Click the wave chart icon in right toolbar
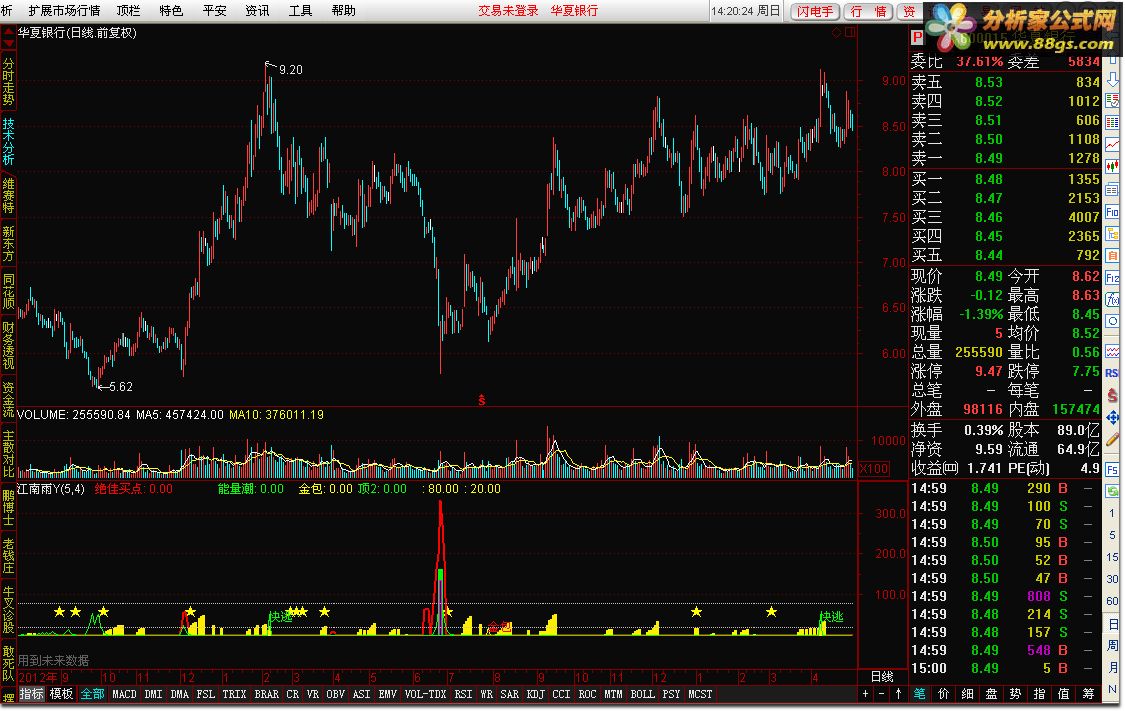1125x711 pixels. (x=1112, y=352)
